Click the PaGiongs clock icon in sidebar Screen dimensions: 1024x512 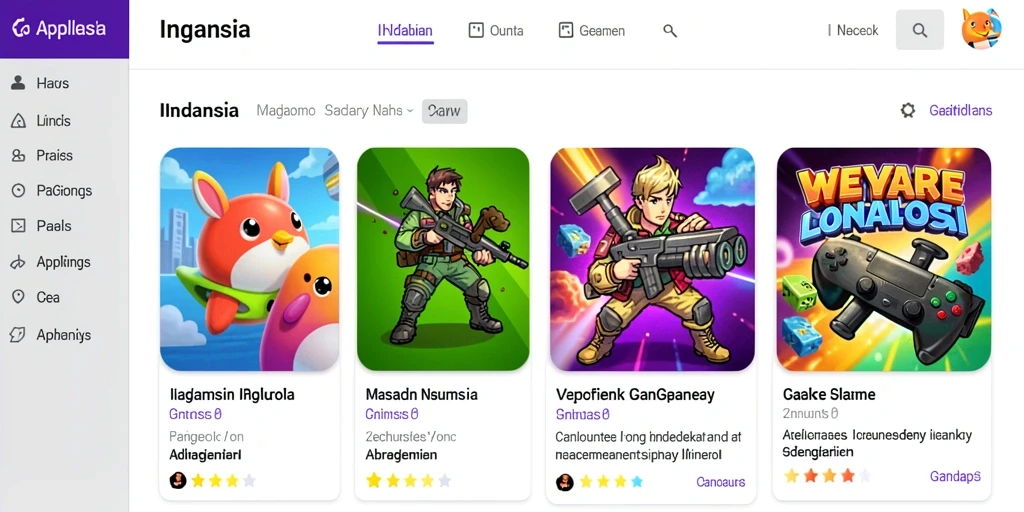point(18,191)
